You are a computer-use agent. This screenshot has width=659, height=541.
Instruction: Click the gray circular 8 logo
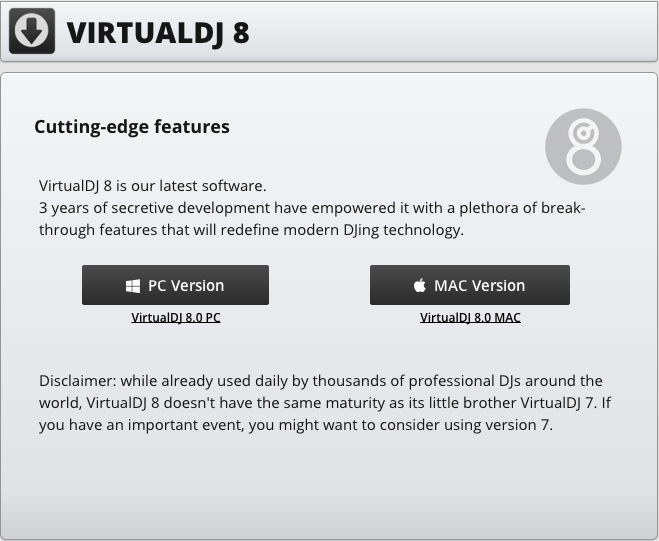pos(583,147)
